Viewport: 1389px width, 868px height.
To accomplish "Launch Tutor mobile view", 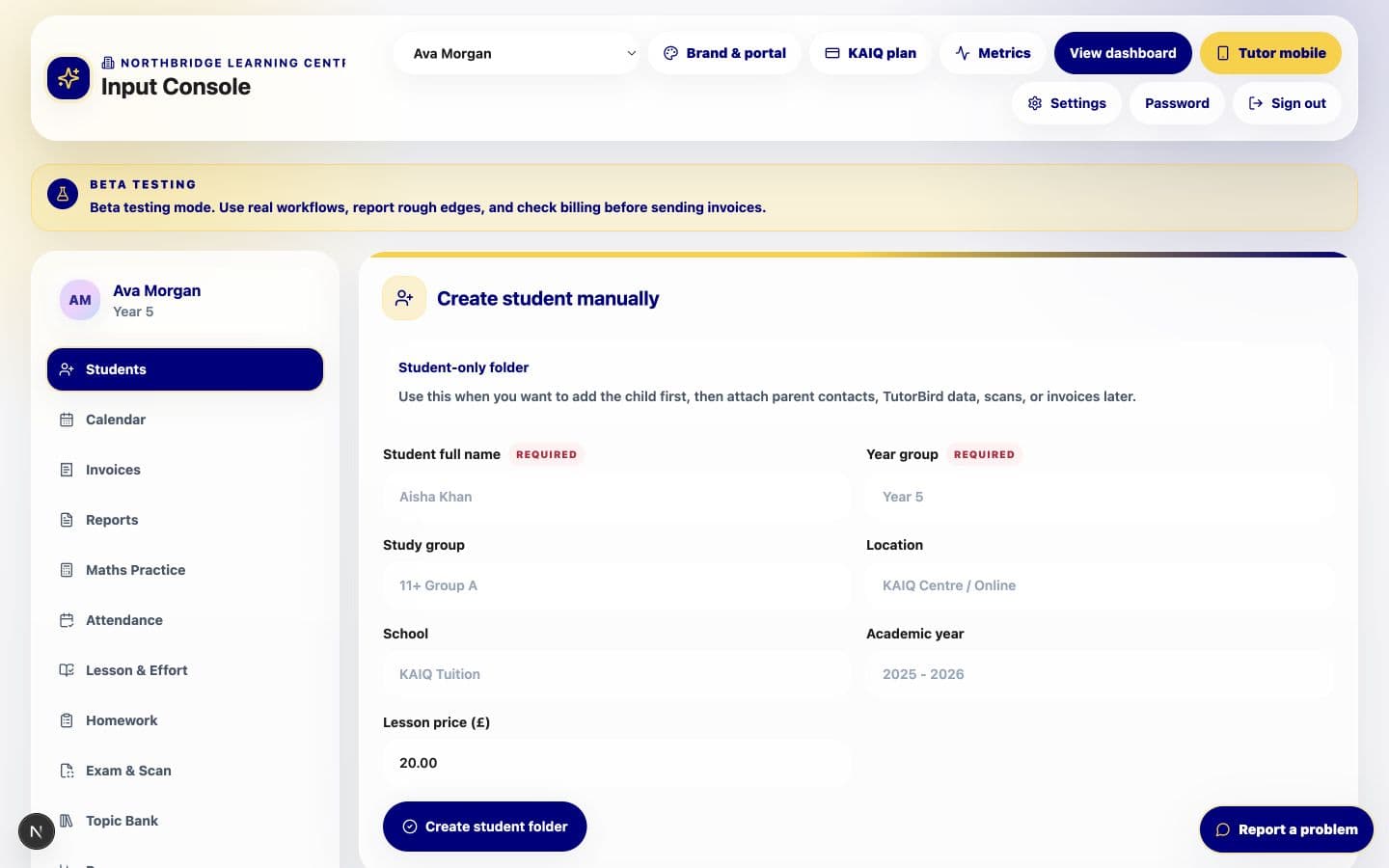I will coord(1270,53).
